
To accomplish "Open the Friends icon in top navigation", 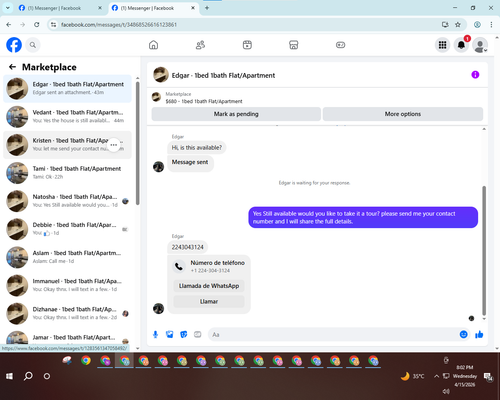I will click(200, 45).
